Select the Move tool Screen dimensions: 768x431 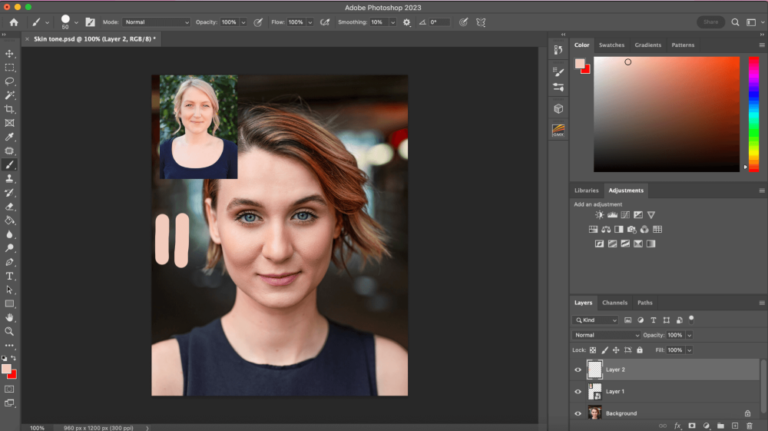point(9,53)
